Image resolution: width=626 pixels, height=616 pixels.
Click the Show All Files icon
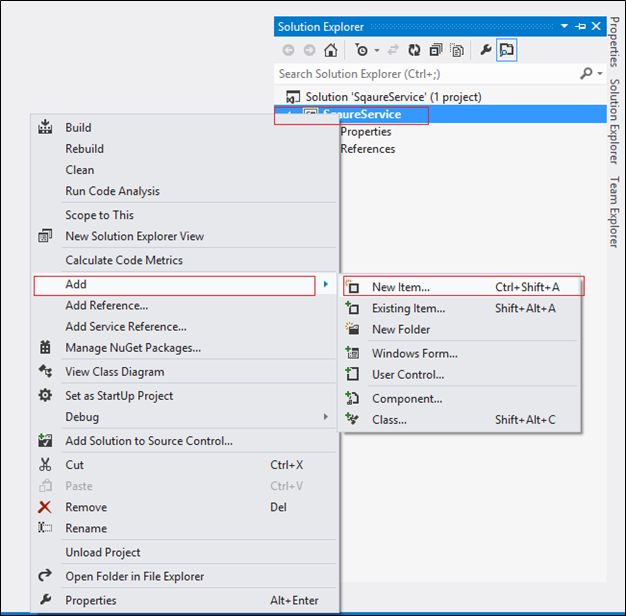[x=457, y=50]
